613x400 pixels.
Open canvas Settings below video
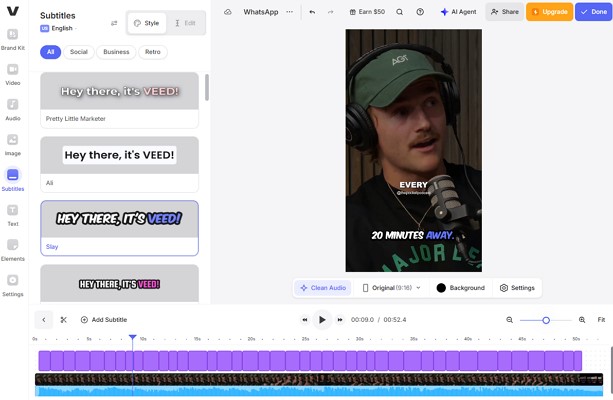517,288
